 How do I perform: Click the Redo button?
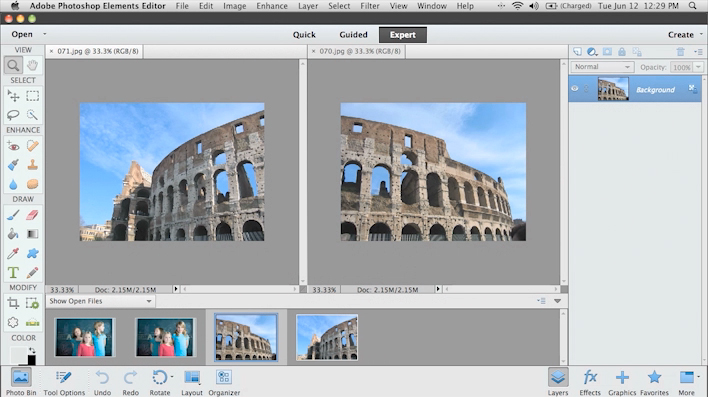click(x=130, y=382)
